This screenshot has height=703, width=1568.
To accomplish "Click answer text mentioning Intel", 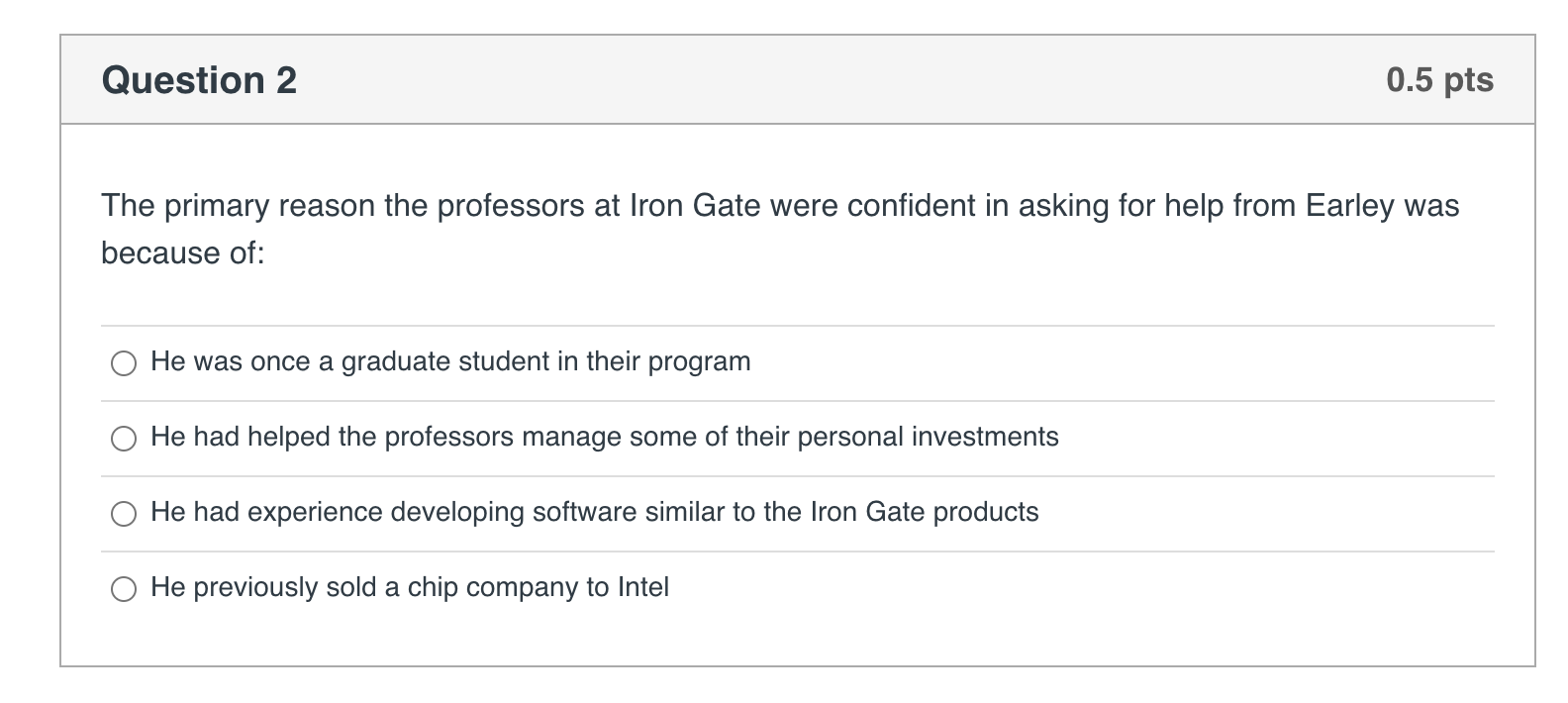I will 409,587.
